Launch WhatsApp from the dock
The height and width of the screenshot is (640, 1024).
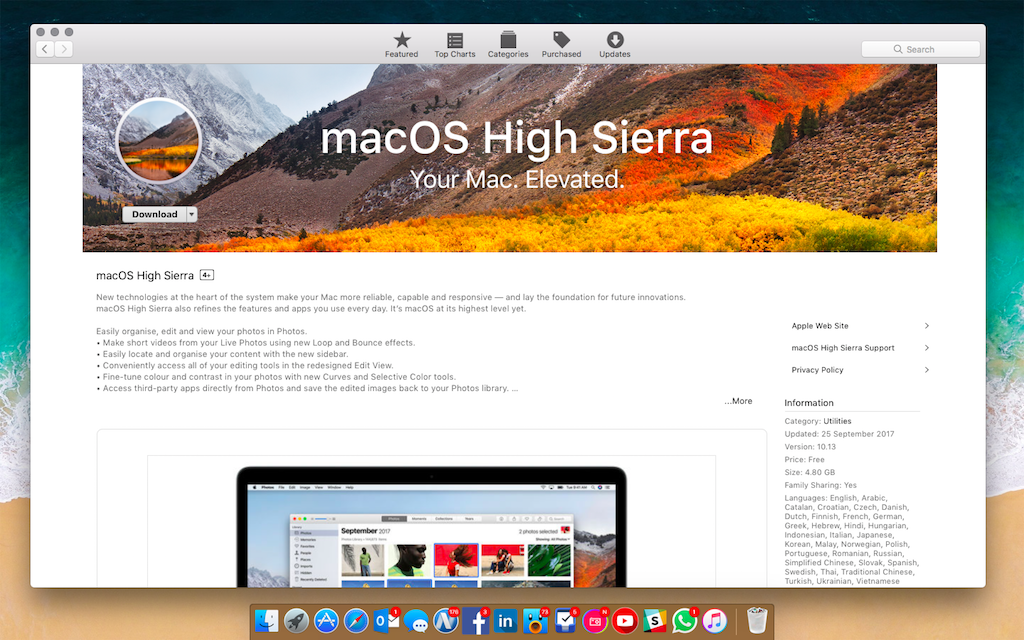[x=684, y=621]
